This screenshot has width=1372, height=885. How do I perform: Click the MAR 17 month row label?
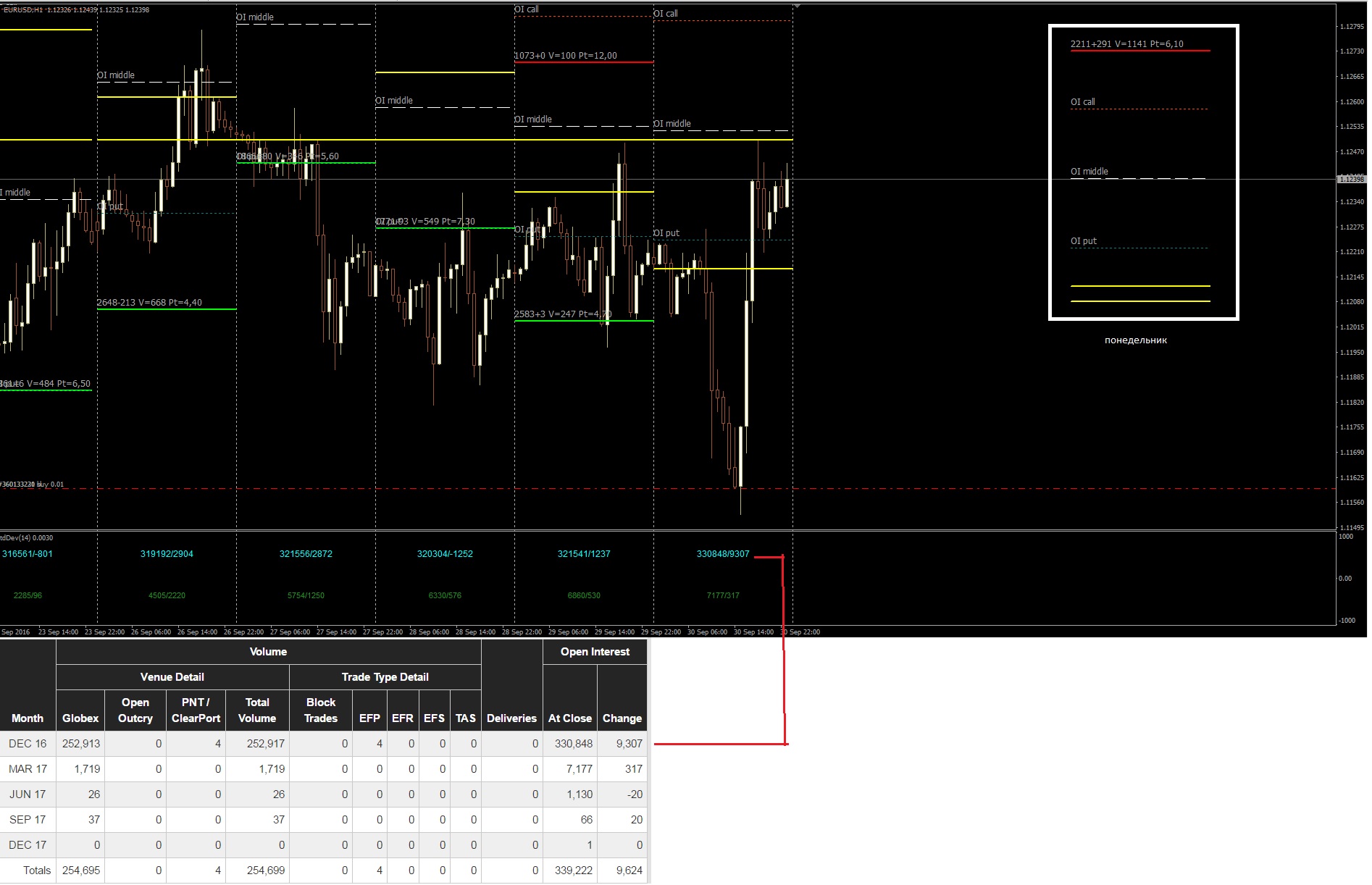pyautogui.click(x=28, y=769)
